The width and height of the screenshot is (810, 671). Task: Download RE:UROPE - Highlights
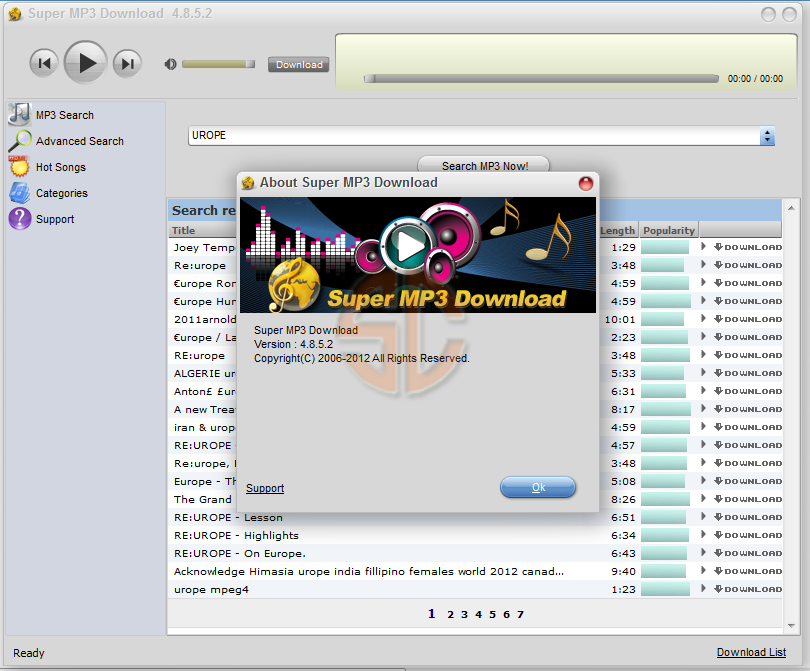[x=748, y=535]
